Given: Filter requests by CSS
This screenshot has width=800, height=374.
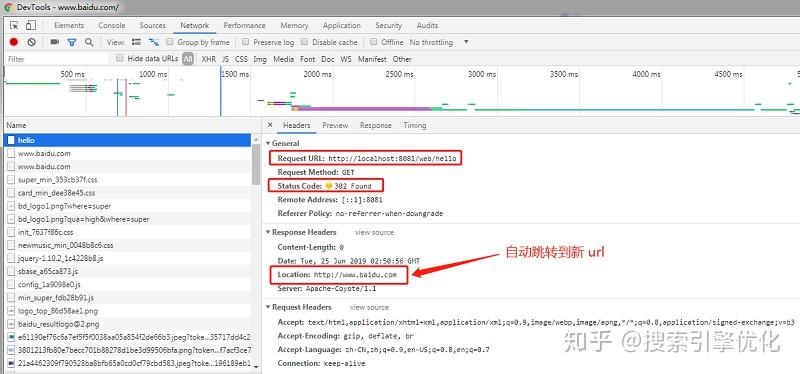Looking at the screenshot, I should click(241, 59).
